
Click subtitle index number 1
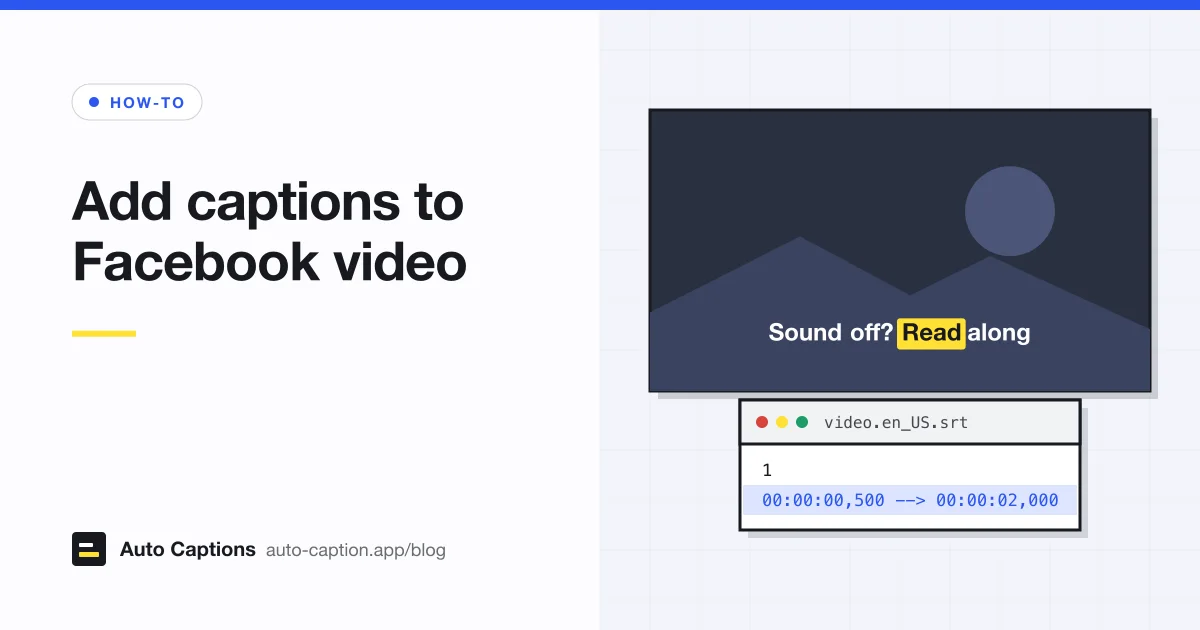[767, 470]
